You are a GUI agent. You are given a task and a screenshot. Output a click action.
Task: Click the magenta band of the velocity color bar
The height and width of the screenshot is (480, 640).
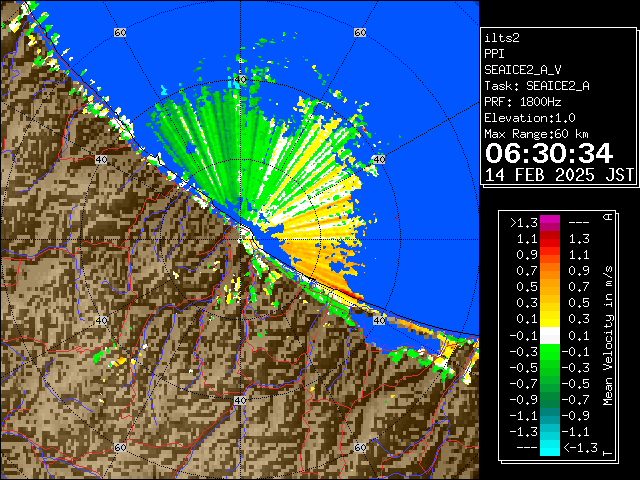pos(550,223)
